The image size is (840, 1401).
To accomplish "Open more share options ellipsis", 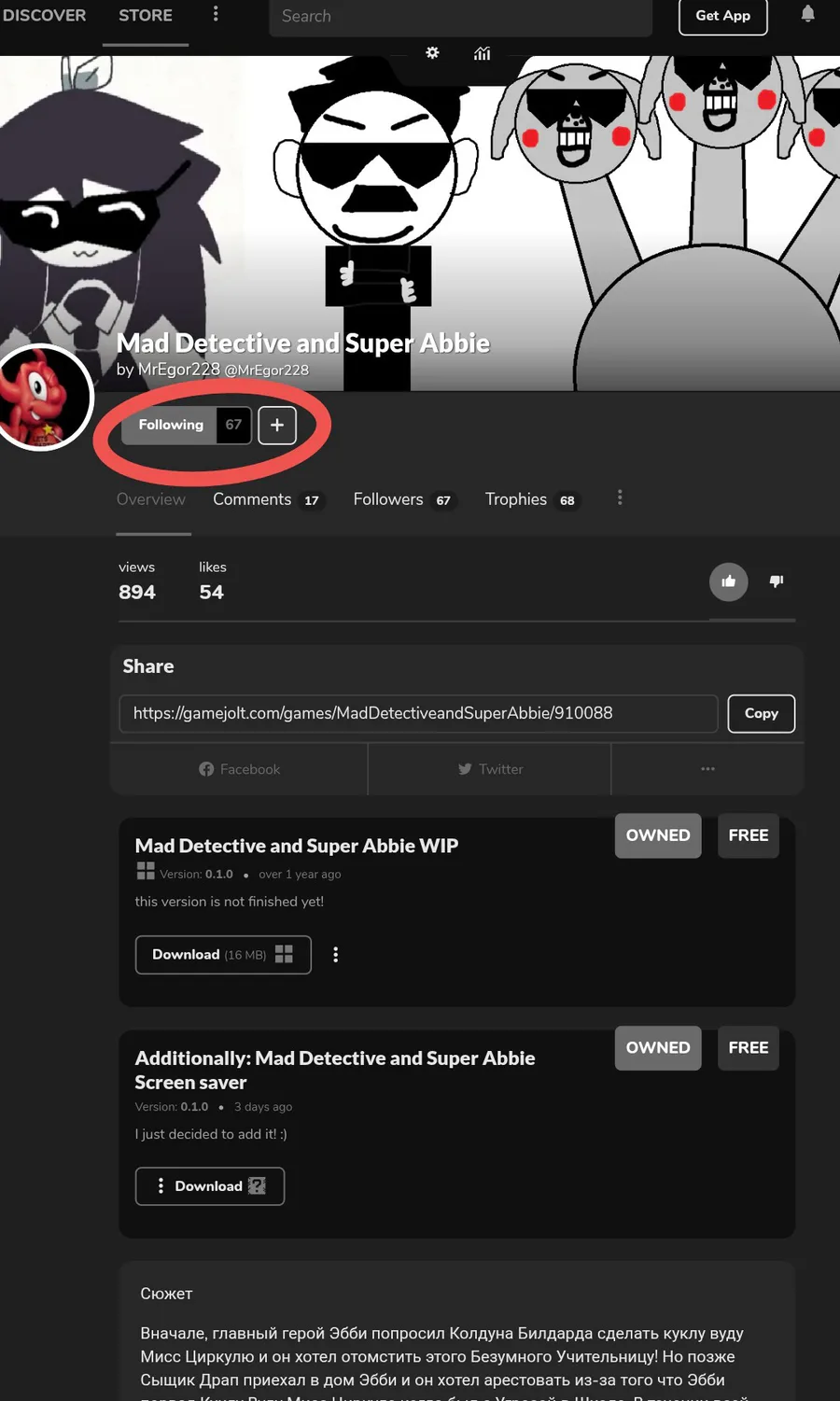I will coord(708,769).
